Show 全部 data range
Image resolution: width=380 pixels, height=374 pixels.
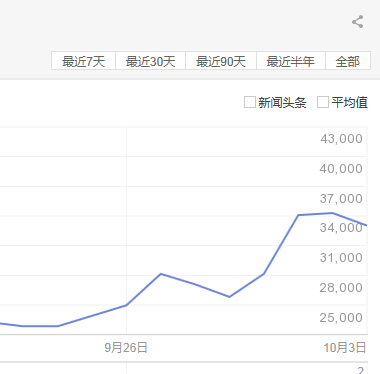(x=348, y=61)
